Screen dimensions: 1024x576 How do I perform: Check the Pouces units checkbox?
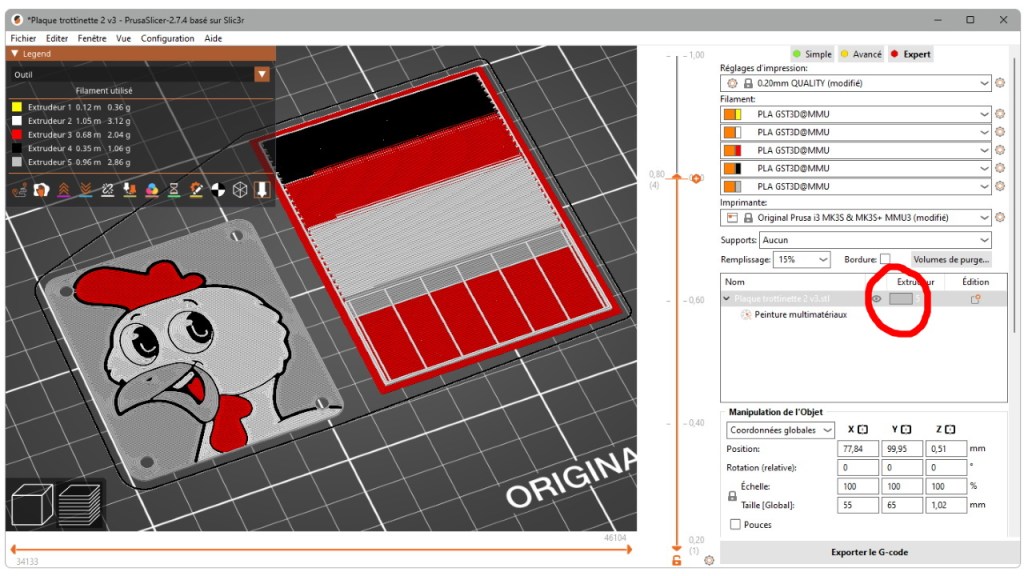(x=736, y=524)
